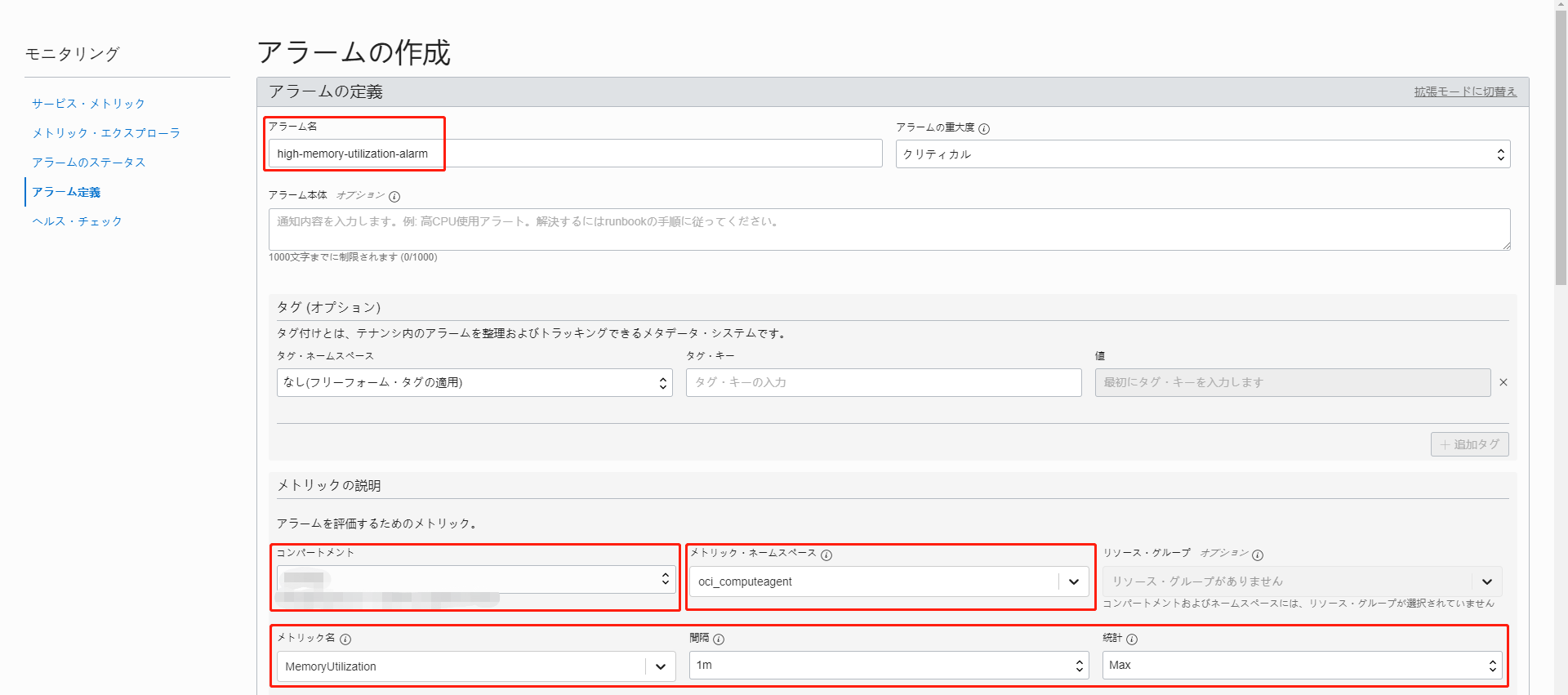Click the アラーム名 text field

pyautogui.click(x=575, y=154)
